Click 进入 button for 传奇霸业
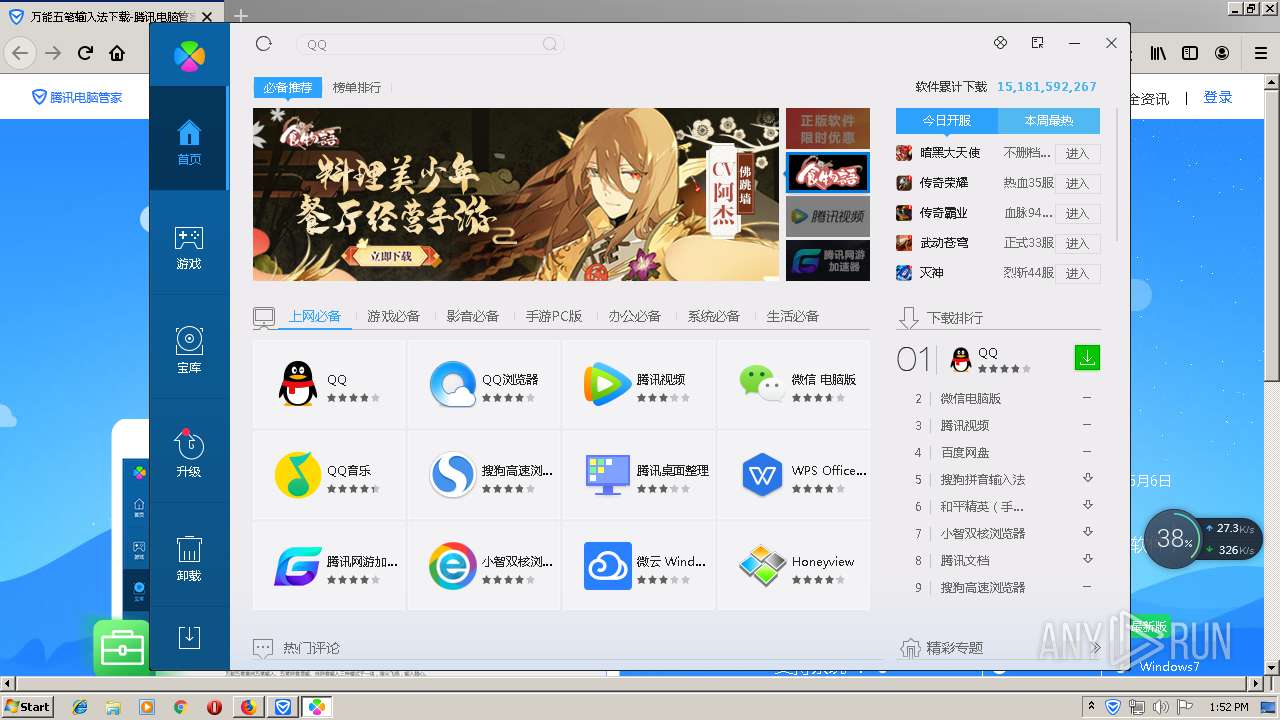 [x=1077, y=214]
